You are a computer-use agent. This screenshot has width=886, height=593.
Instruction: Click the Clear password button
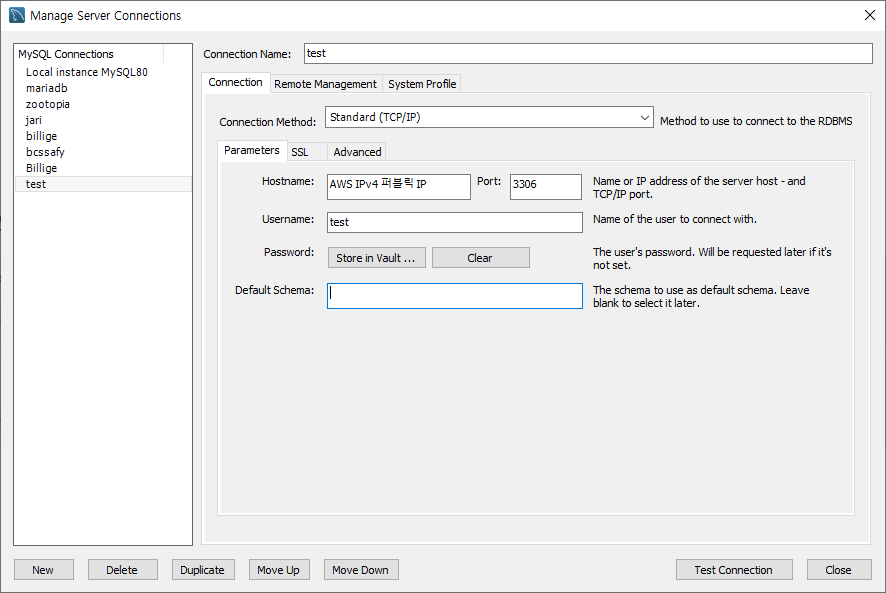pyautogui.click(x=480, y=258)
